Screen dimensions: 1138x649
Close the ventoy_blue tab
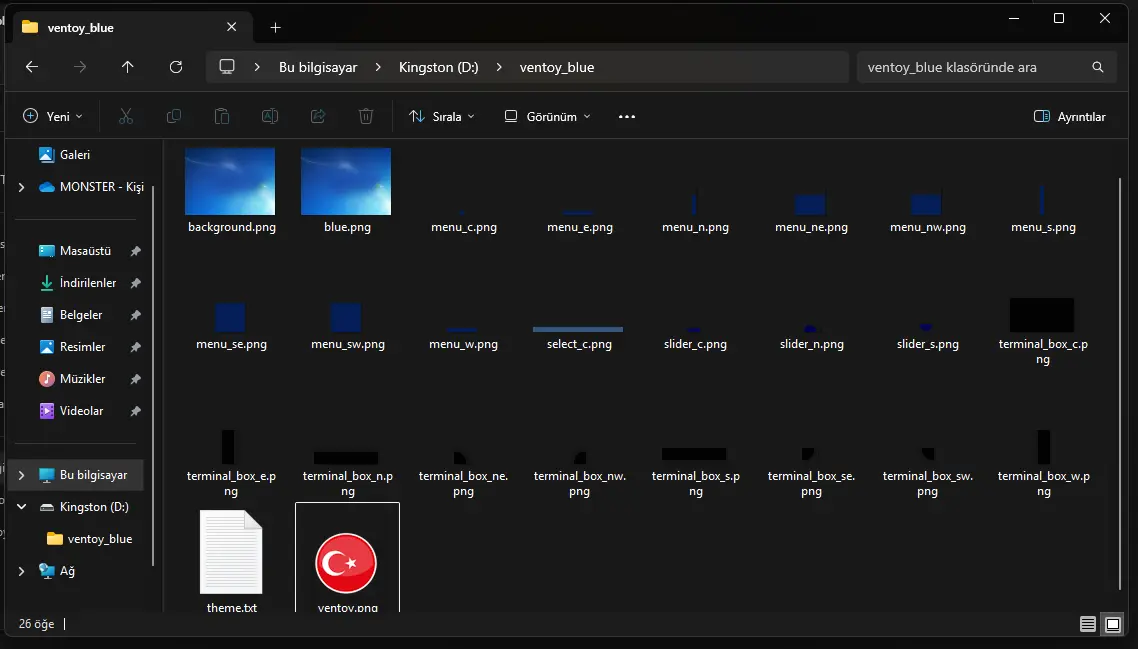pyautogui.click(x=232, y=27)
